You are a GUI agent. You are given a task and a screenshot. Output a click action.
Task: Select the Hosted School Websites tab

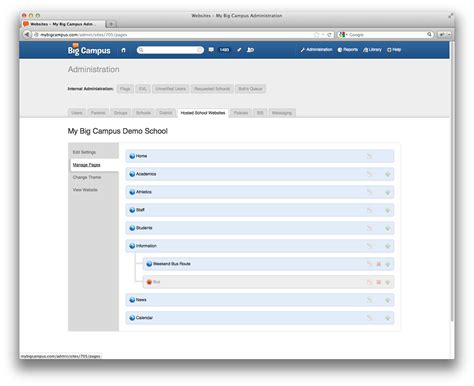point(203,113)
